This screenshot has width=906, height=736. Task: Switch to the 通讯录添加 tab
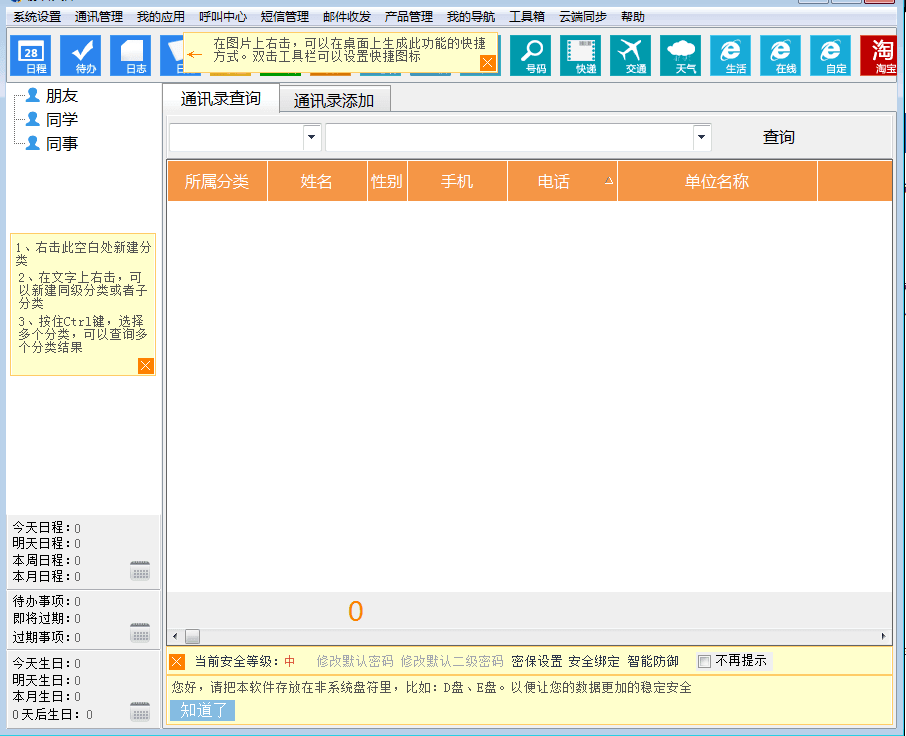334,101
